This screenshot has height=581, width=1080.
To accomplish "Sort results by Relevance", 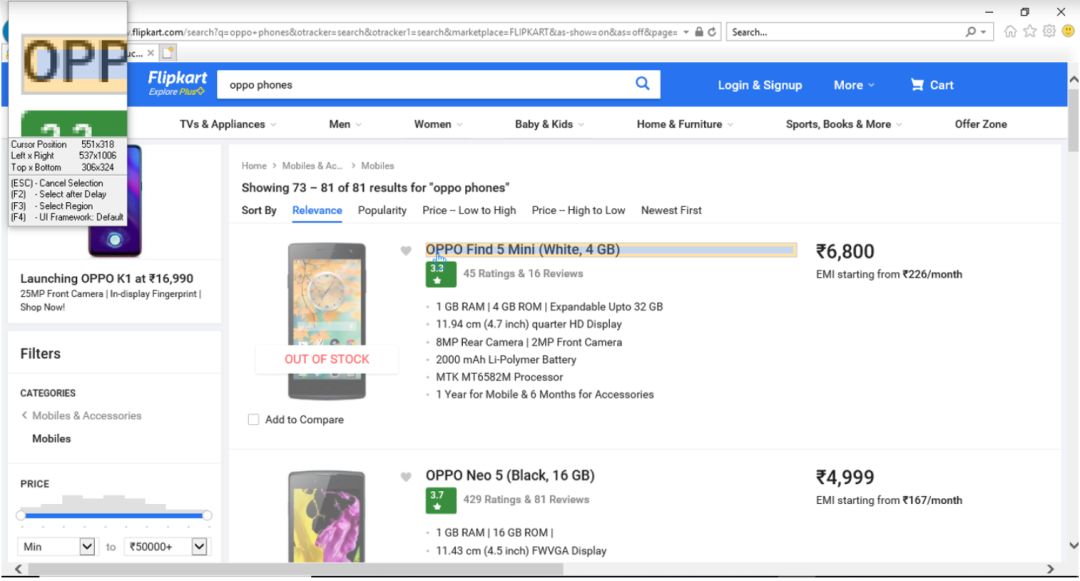I will click(317, 210).
